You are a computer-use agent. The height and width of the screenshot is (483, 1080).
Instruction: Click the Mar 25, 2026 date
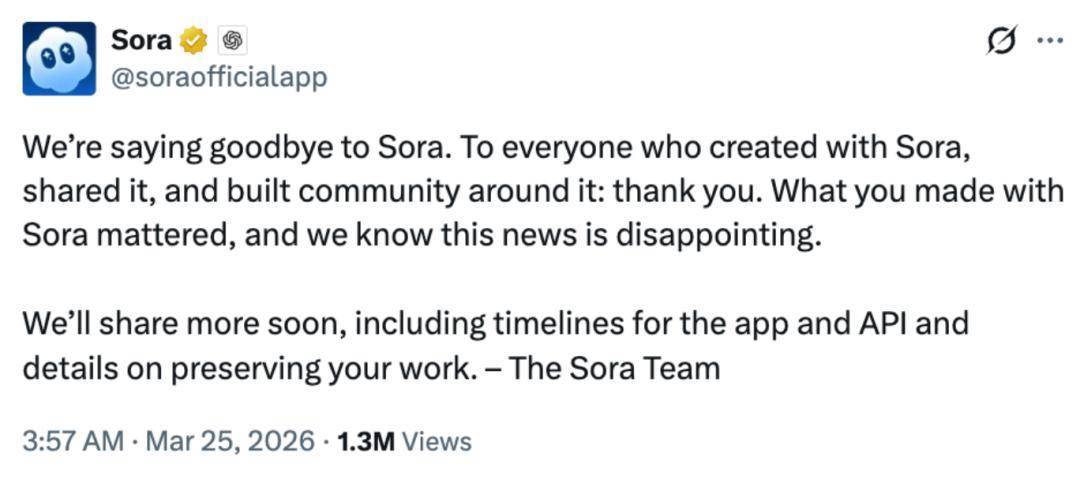click(x=230, y=441)
